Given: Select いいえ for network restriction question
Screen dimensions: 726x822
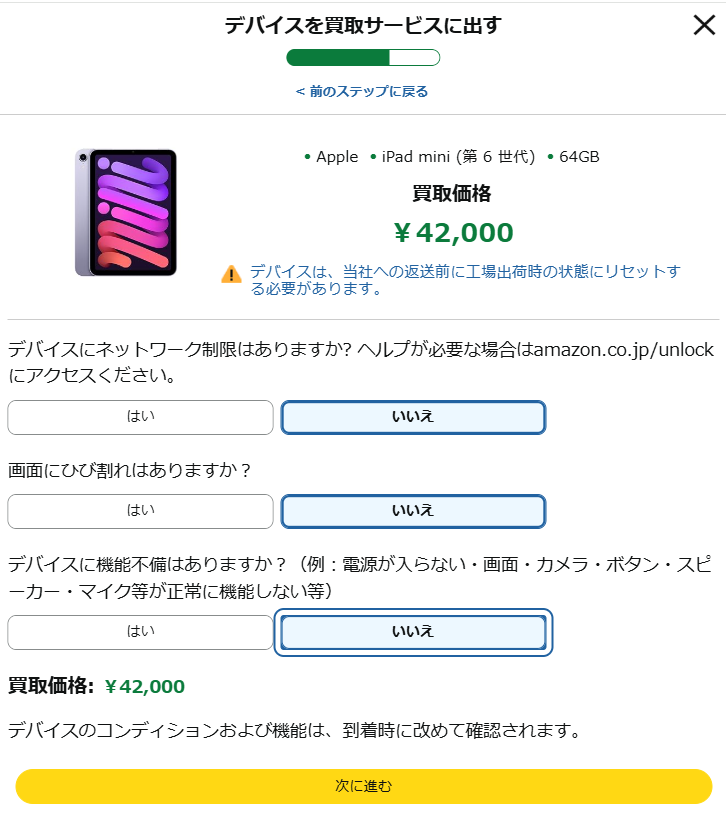Looking at the screenshot, I should [413, 417].
